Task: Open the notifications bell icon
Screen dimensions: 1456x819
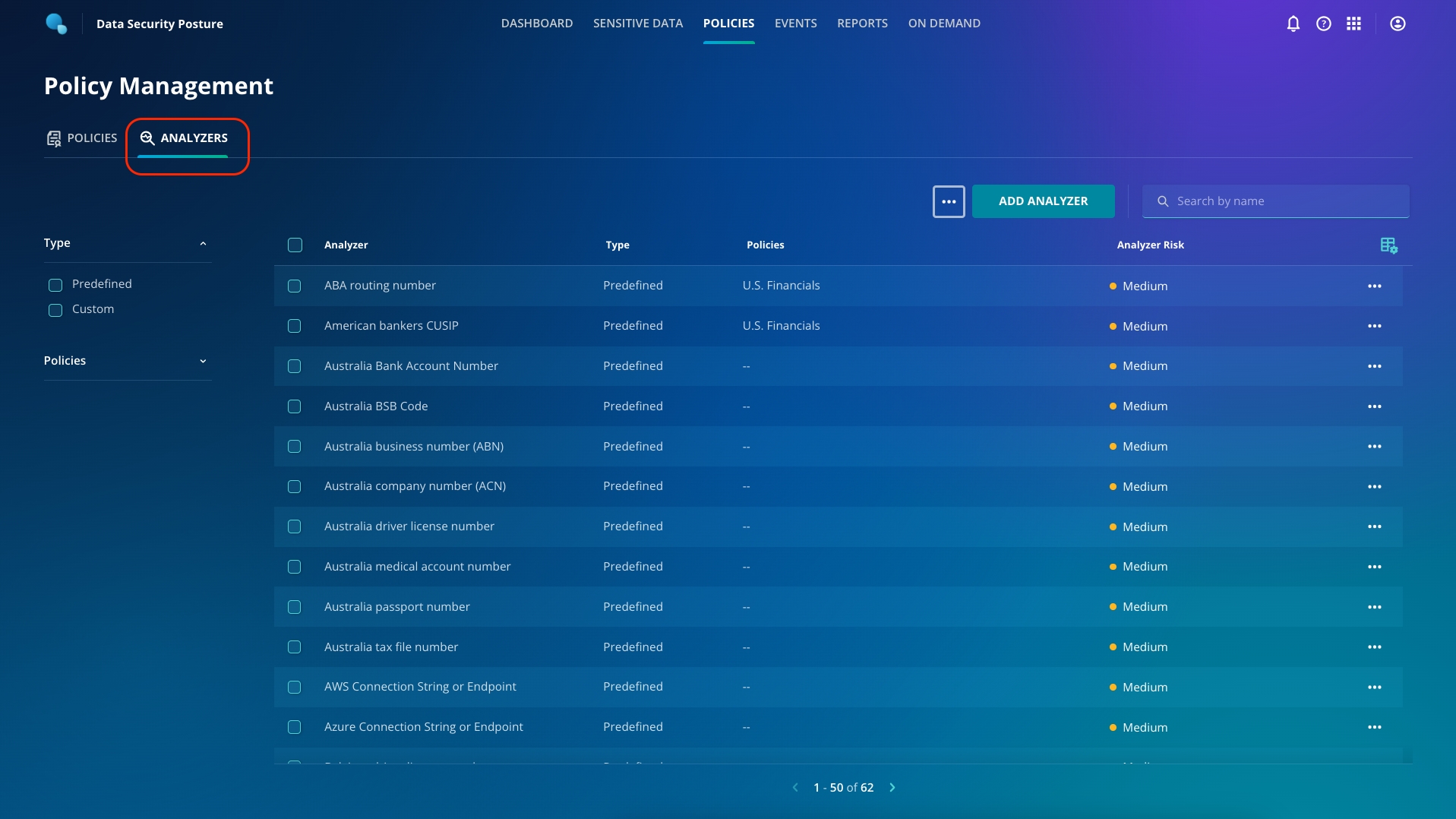Action: tap(1293, 24)
